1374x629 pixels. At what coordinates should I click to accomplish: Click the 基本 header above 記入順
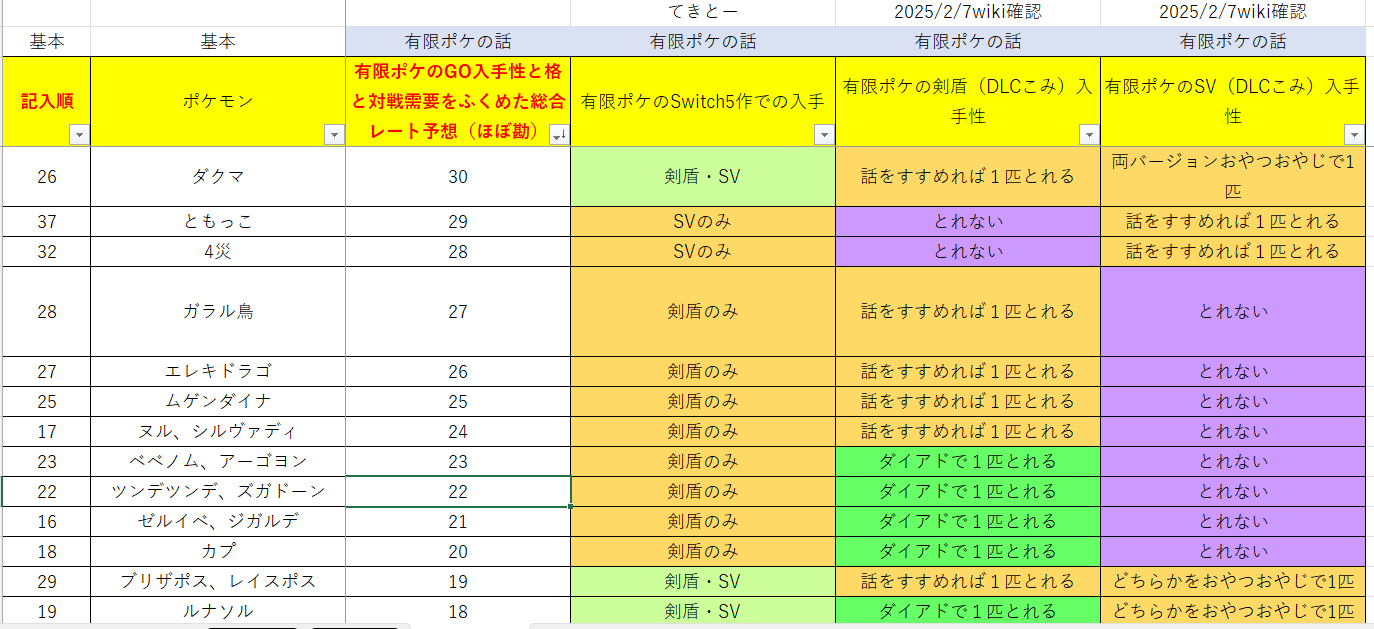(46, 42)
